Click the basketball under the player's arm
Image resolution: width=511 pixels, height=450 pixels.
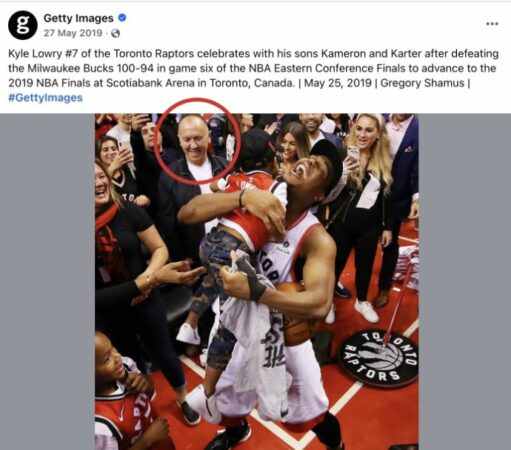tap(293, 315)
